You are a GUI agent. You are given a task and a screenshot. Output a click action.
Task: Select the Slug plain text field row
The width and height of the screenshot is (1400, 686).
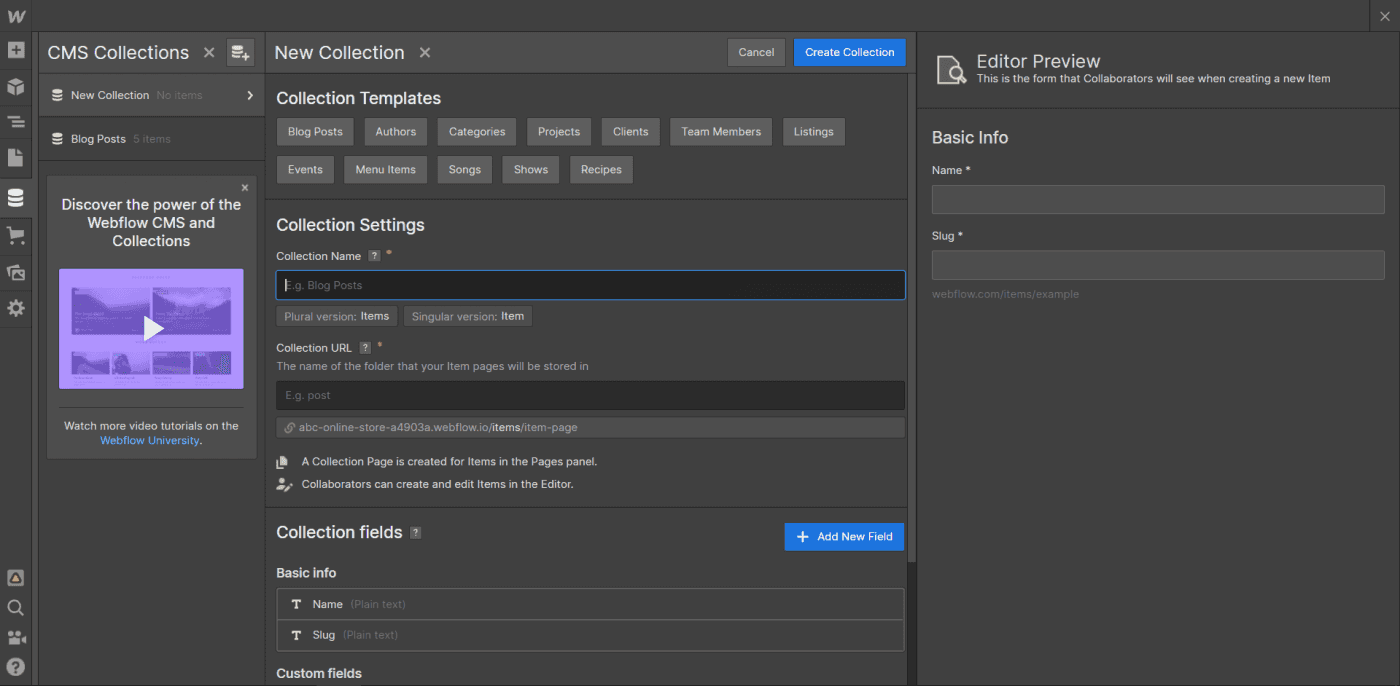tap(590, 635)
